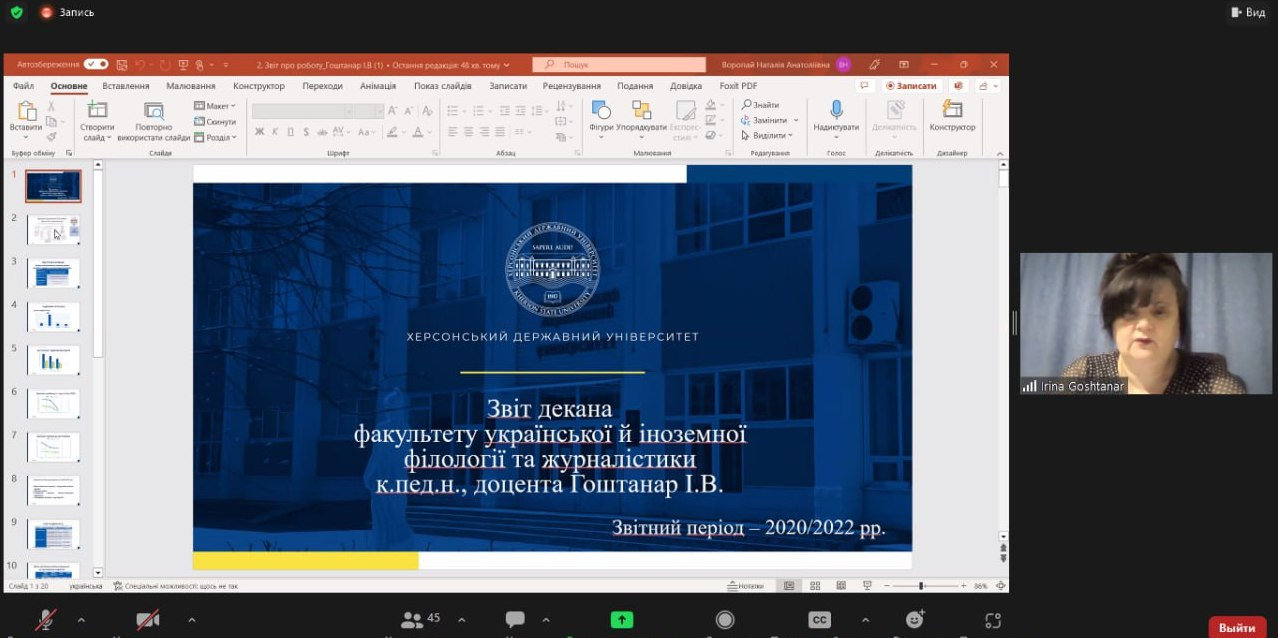
Task: Select slide 2 thumbnail
Action: (x=53, y=230)
